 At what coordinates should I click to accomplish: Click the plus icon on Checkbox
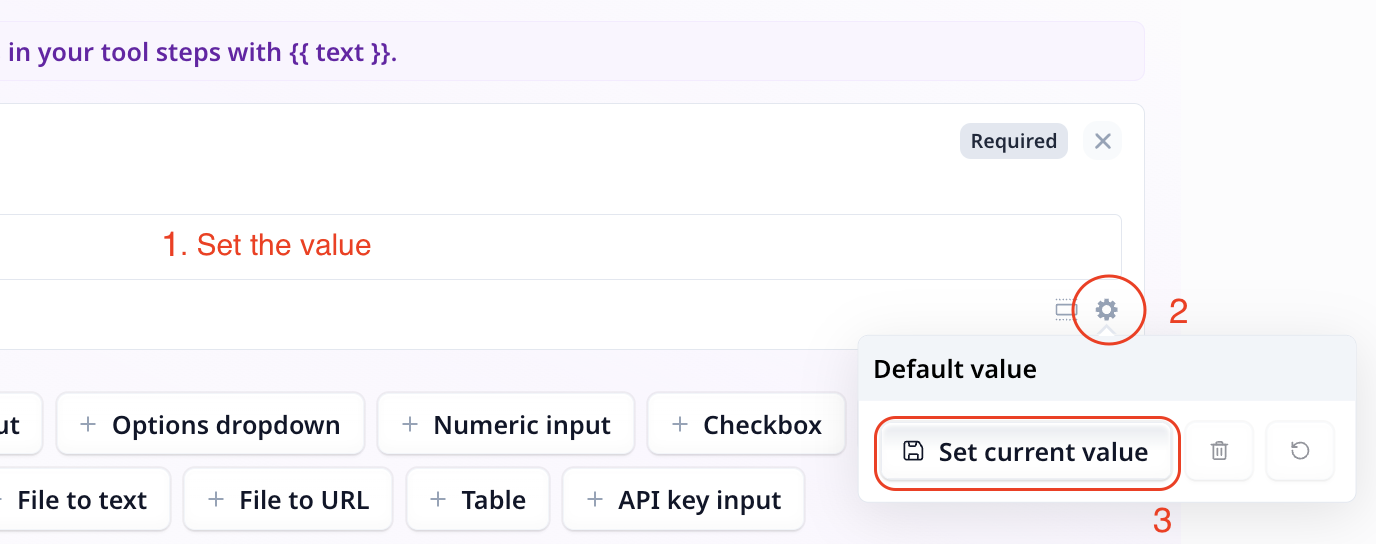coord(680,425)
